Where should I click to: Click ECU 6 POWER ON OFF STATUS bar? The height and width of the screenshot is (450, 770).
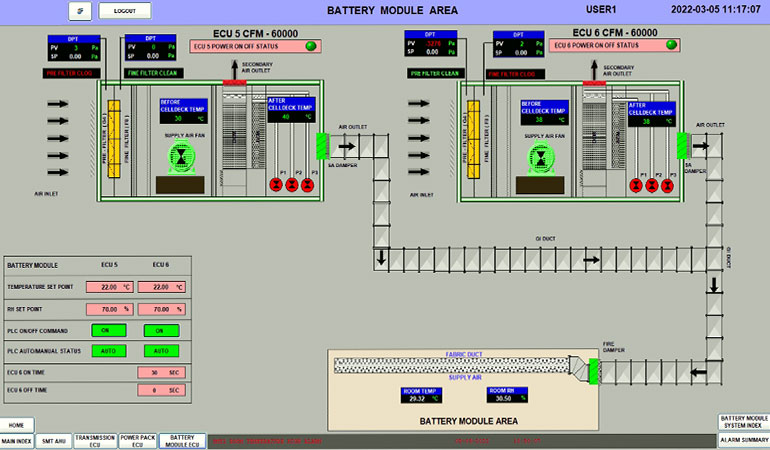coord(614,45)
